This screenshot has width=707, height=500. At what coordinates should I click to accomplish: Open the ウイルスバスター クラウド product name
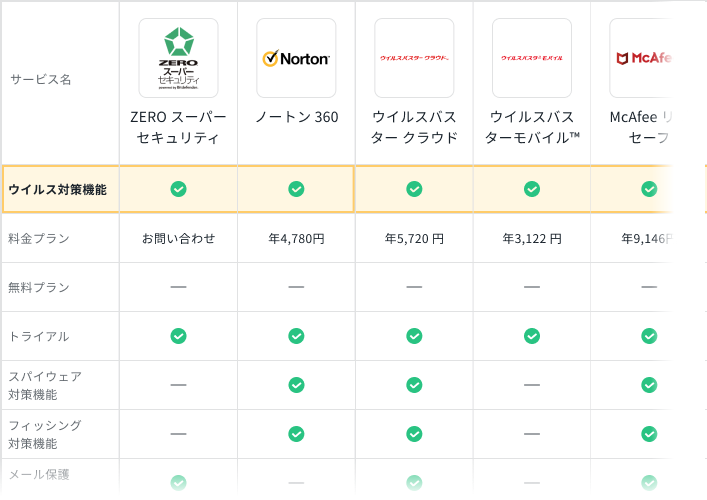click(x=414, y=128)
